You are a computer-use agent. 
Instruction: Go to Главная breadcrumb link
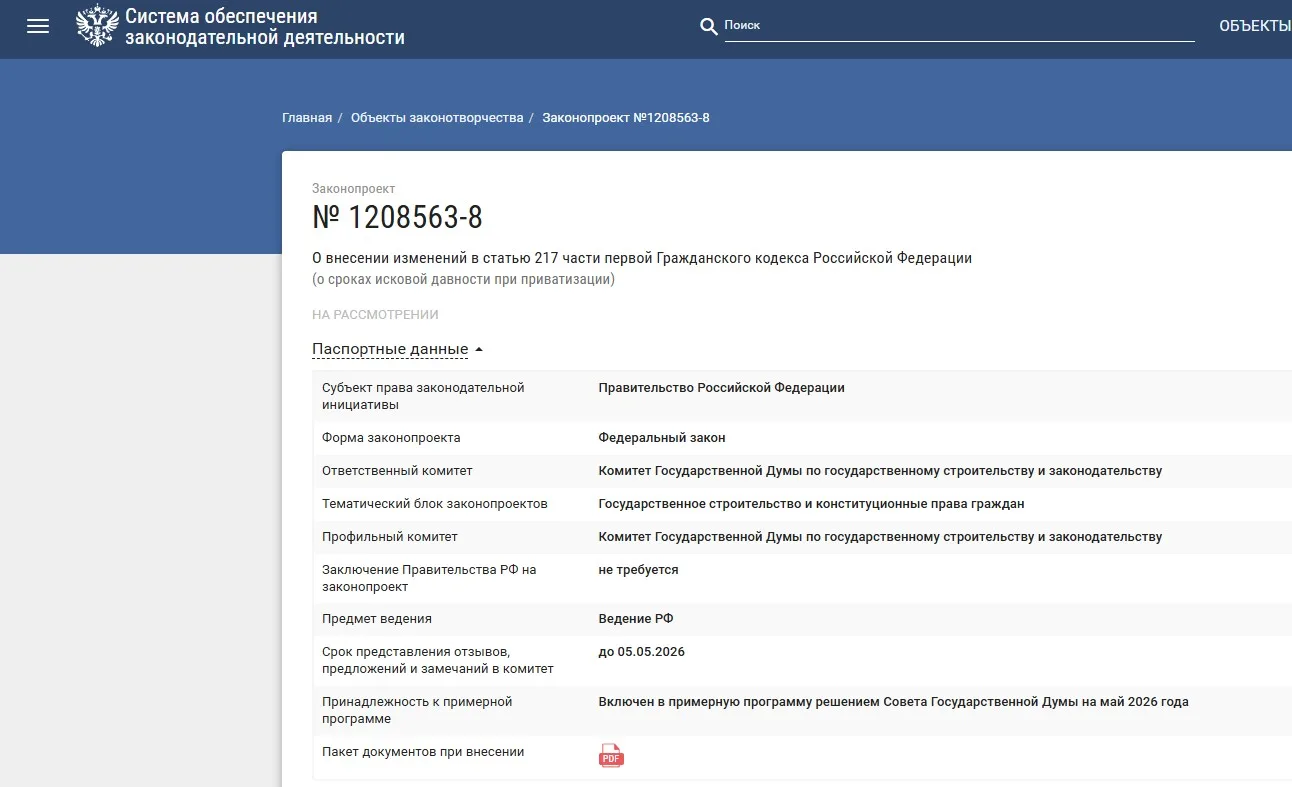pos(307,118)
